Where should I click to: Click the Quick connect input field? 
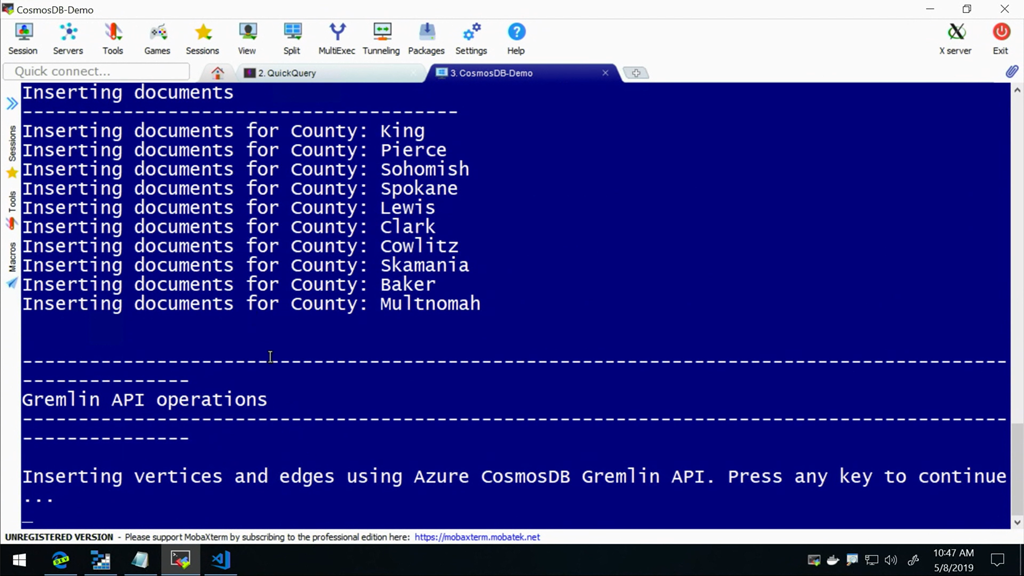click(97, 71)
